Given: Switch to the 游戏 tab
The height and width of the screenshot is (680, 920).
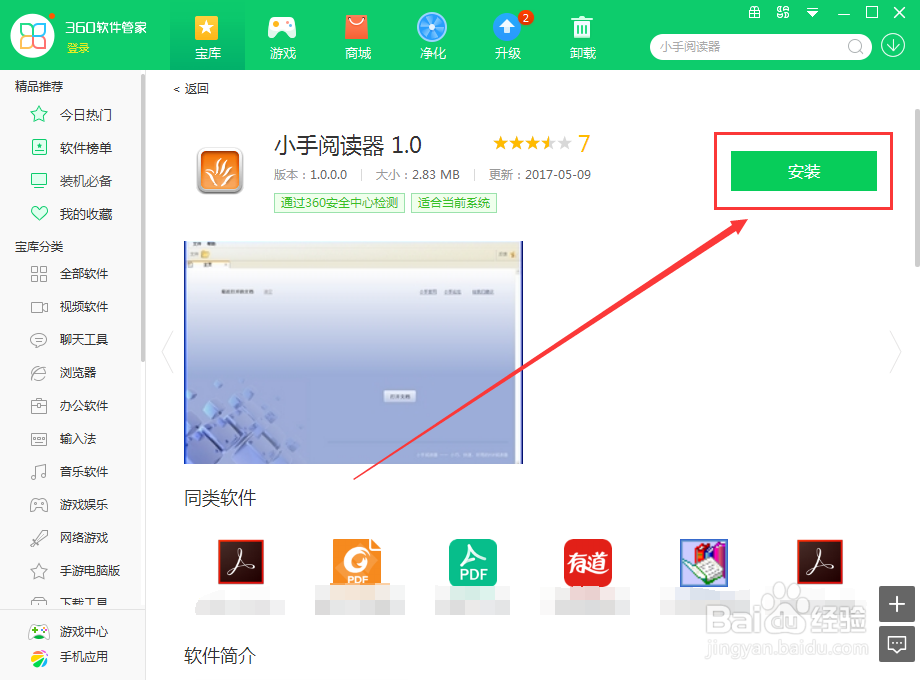Looking at the screenshot, I should point(282,36).
